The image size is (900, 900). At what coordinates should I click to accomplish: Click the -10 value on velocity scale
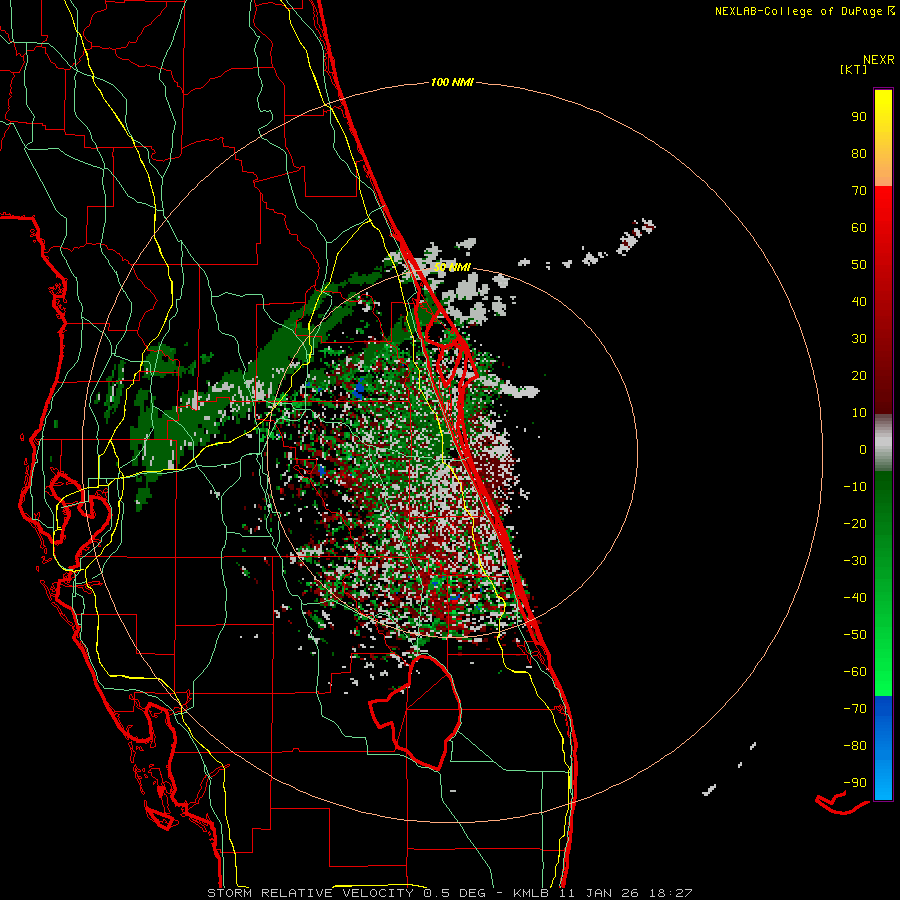coord(855,487)
